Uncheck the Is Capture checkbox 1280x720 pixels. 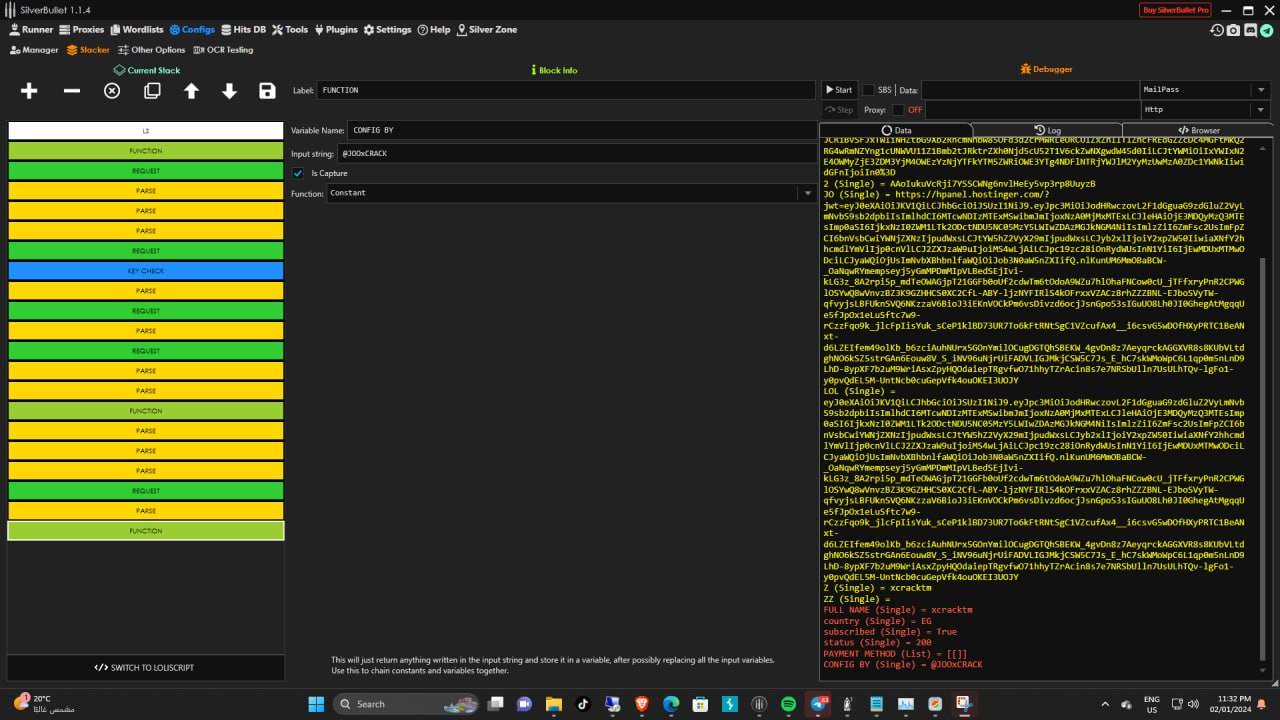click(298, 173)
